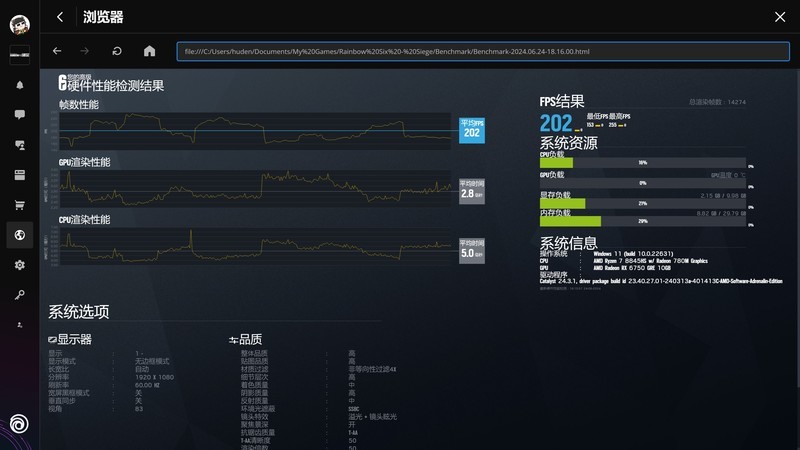Close the browser overlay with the X
800x450 pixels.
[780, 17]
